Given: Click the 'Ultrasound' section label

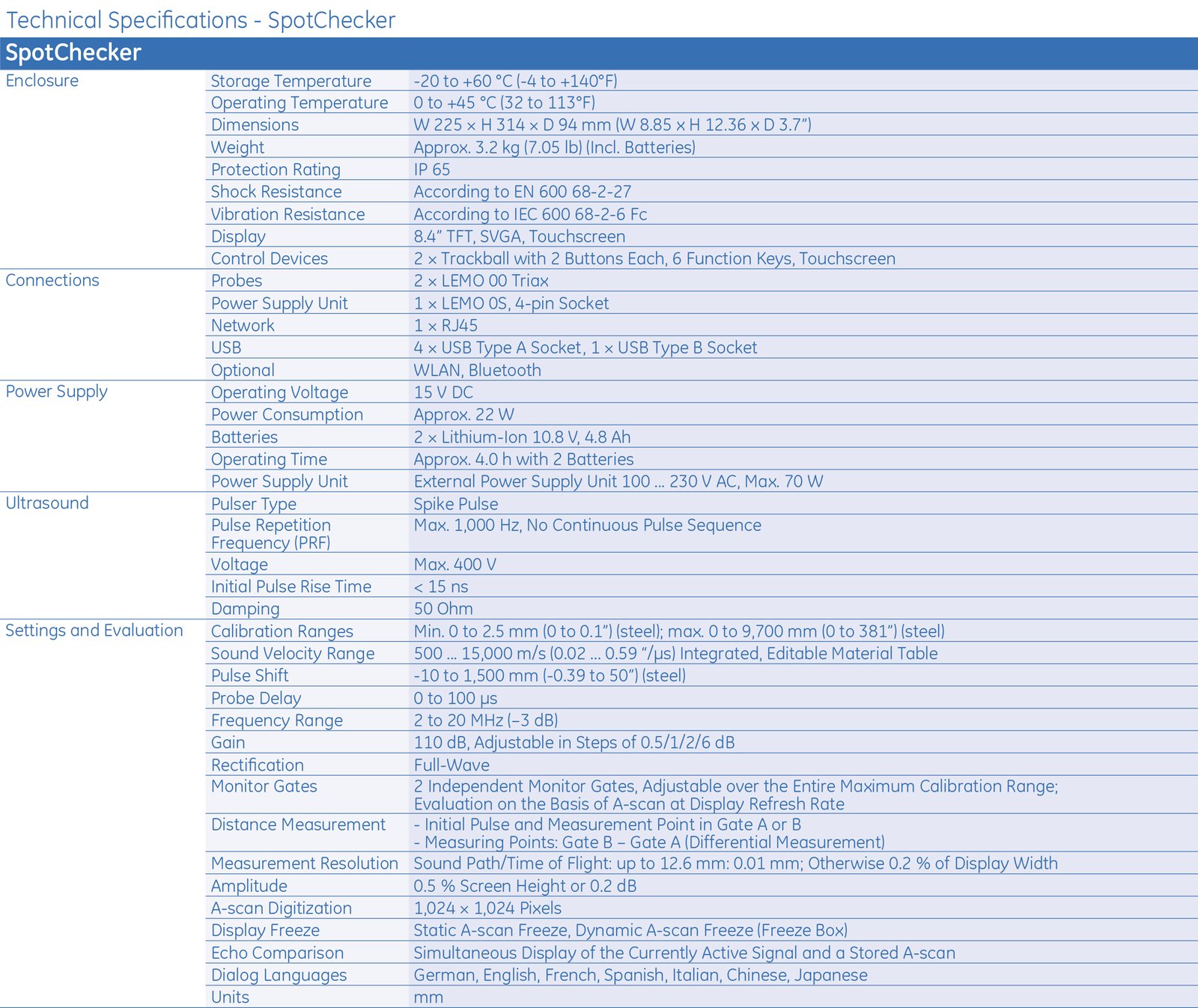Looking at the screenshot, I should 47,503.
